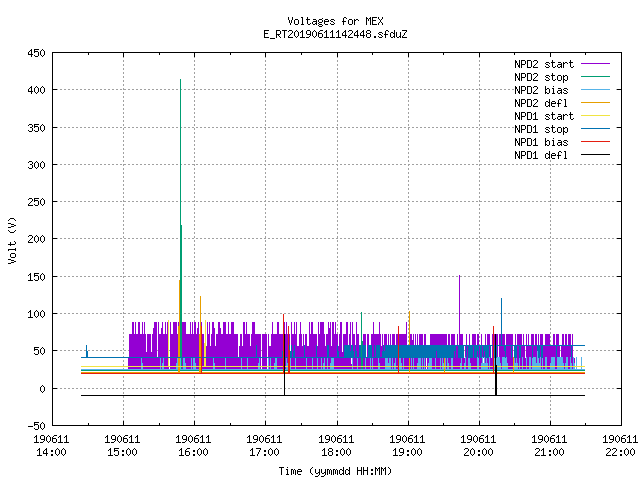Click the x-axis time label 18:00

(x=336, y=453)
